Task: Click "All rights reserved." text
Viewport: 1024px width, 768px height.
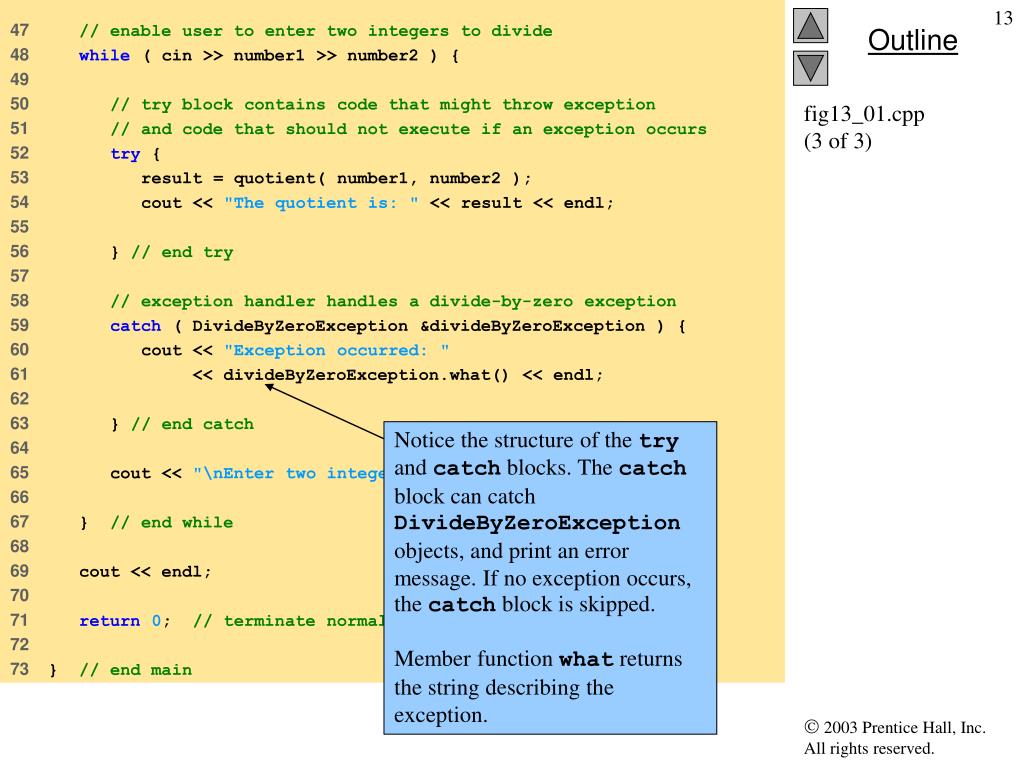Action: pyautogui.click(x=869, y=748)
